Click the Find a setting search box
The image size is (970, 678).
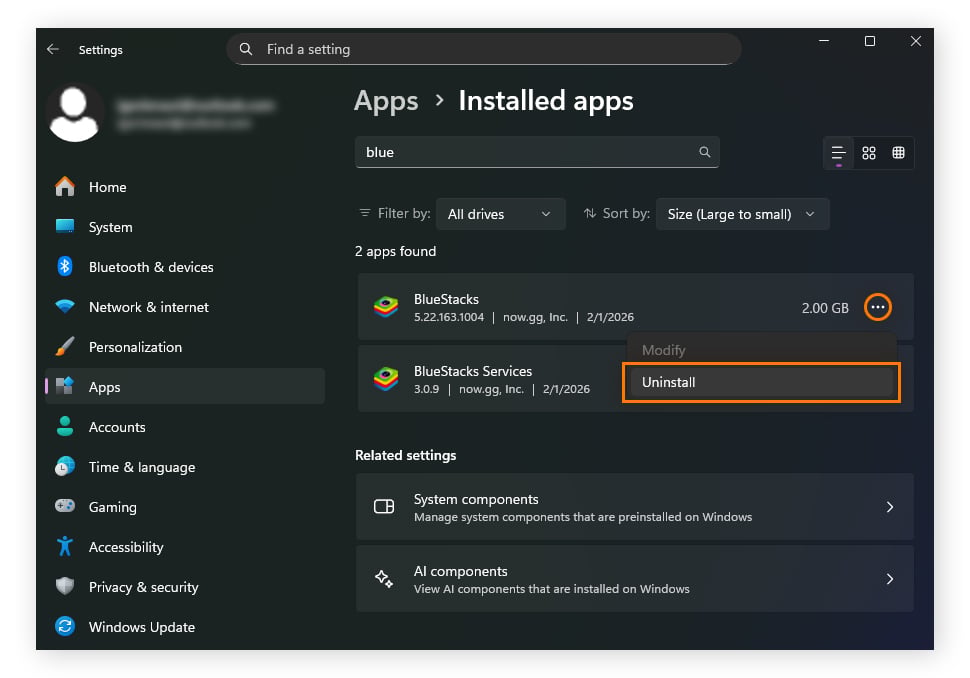point(484,49)
